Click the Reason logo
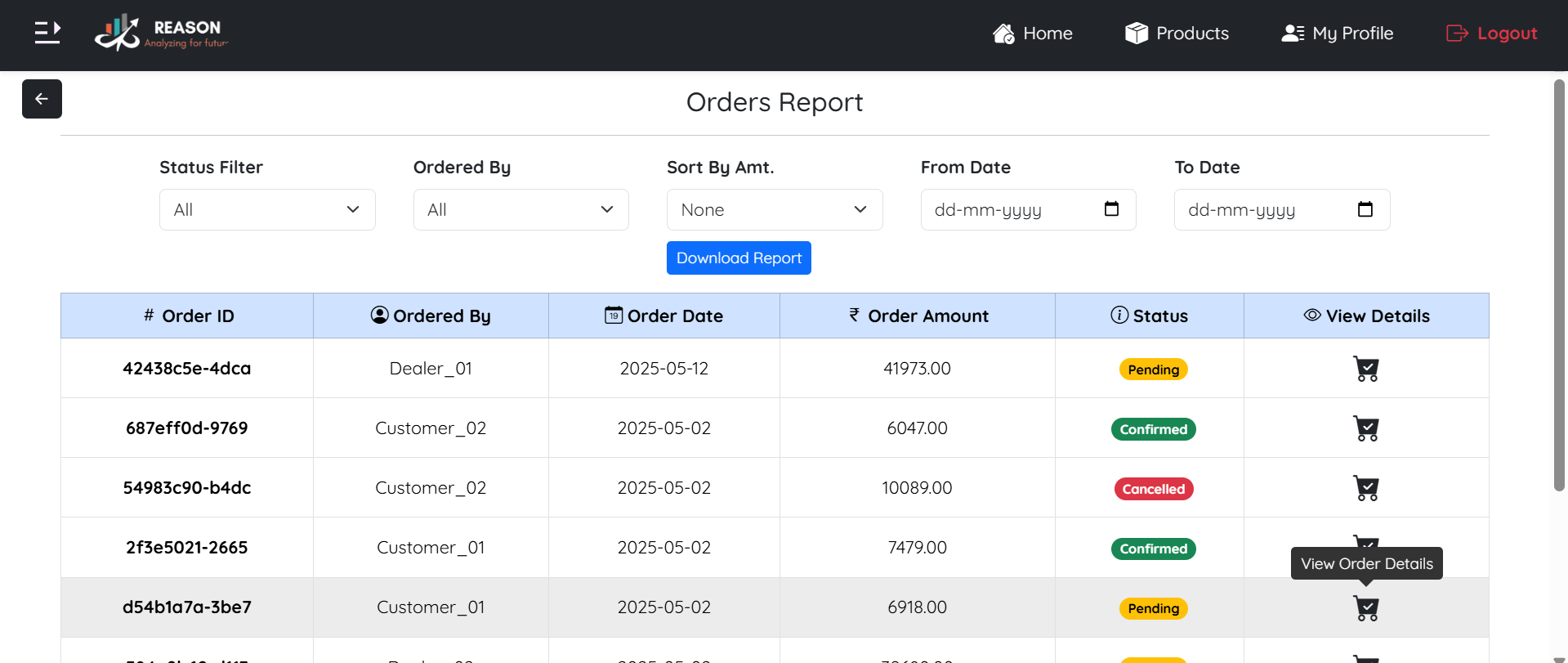The image size is (1568, 663). [x=161, y=33]
